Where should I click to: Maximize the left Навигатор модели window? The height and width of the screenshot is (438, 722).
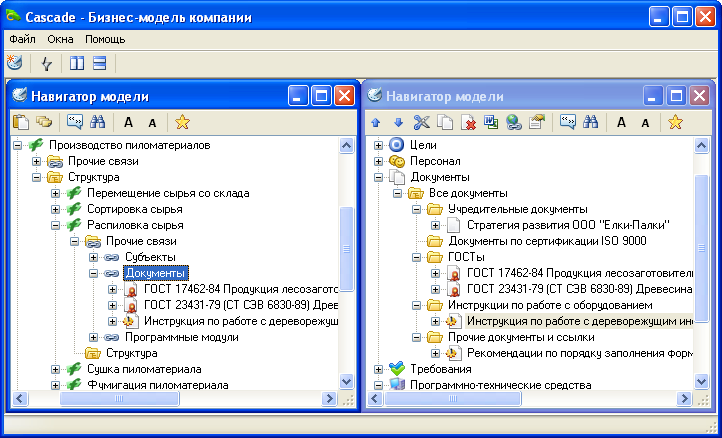click(x=321, y=96)
